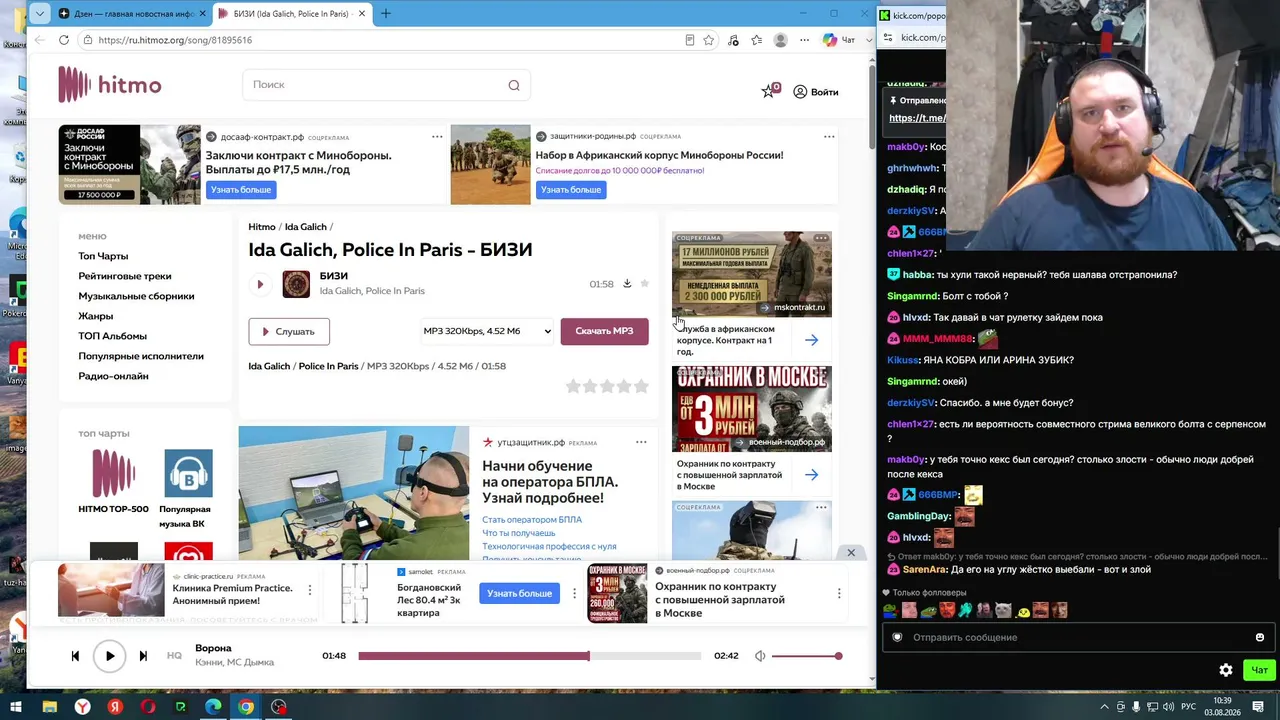Open the MP3 320Kbps quality dropdown
Image resolution: width=1280 pixels, height=720 pixels.
pos(487,331)
